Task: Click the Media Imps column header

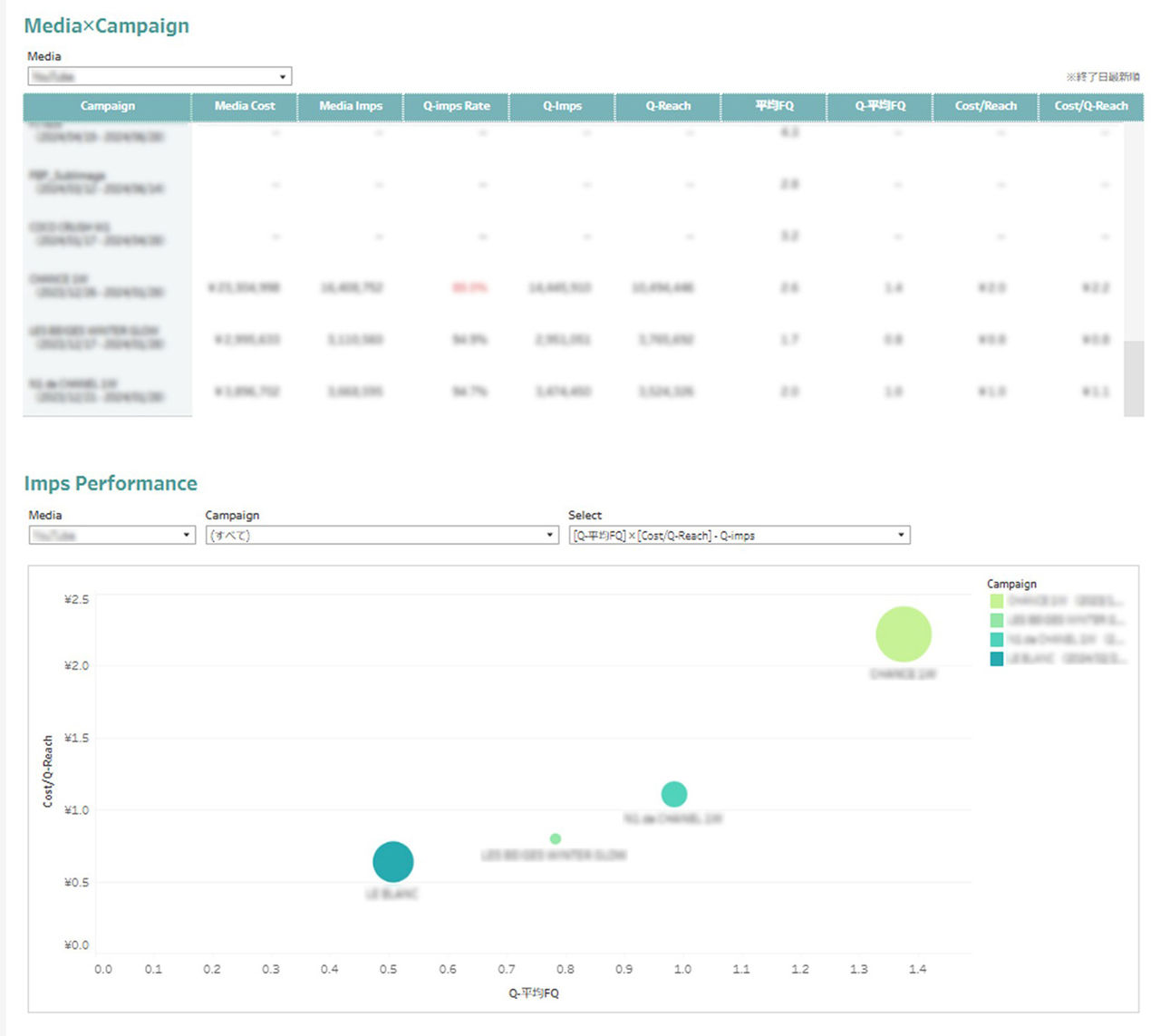Action: 351,106
